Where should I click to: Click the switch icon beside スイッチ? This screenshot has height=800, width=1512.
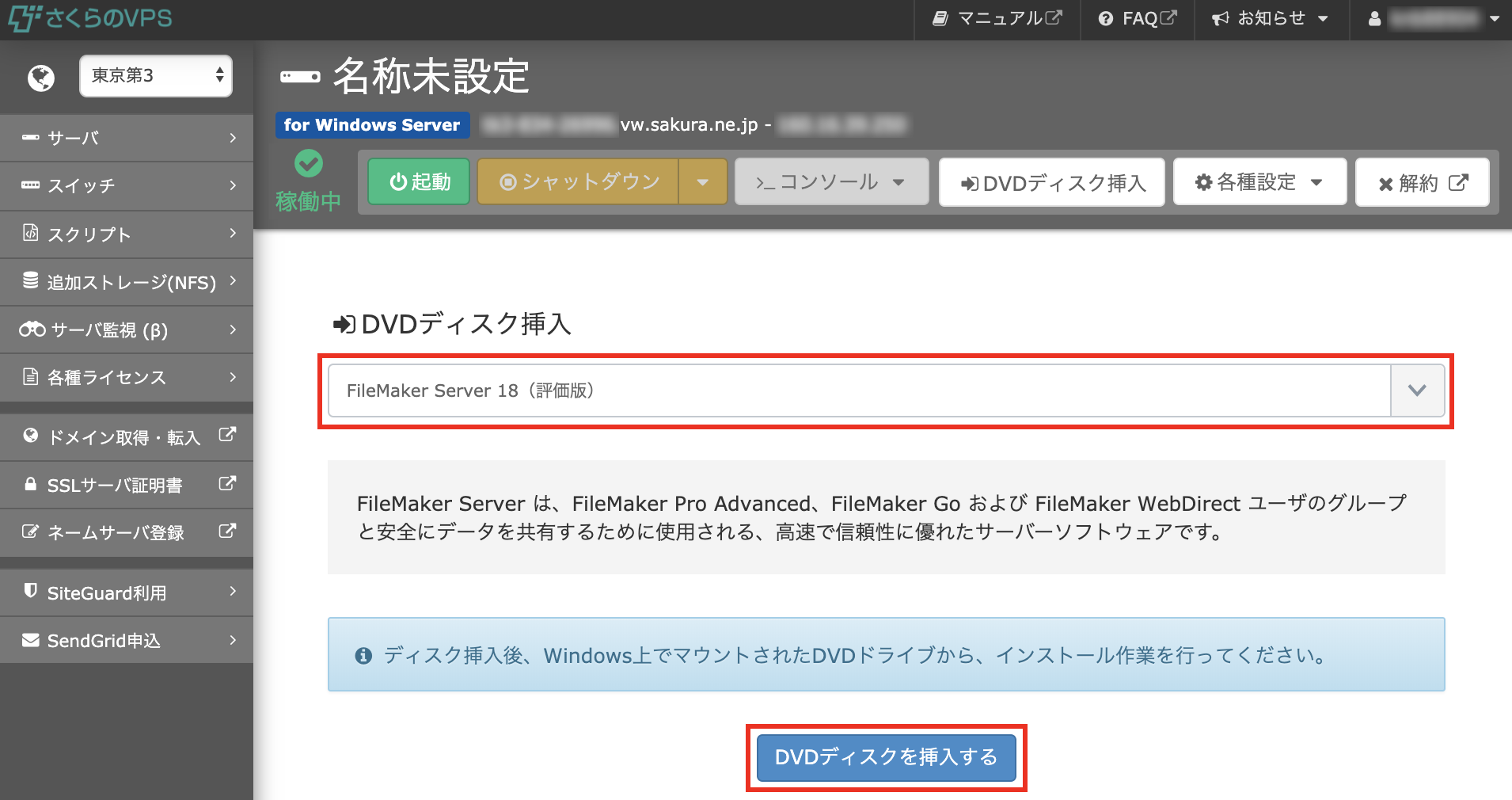click(x=31, y=185)
